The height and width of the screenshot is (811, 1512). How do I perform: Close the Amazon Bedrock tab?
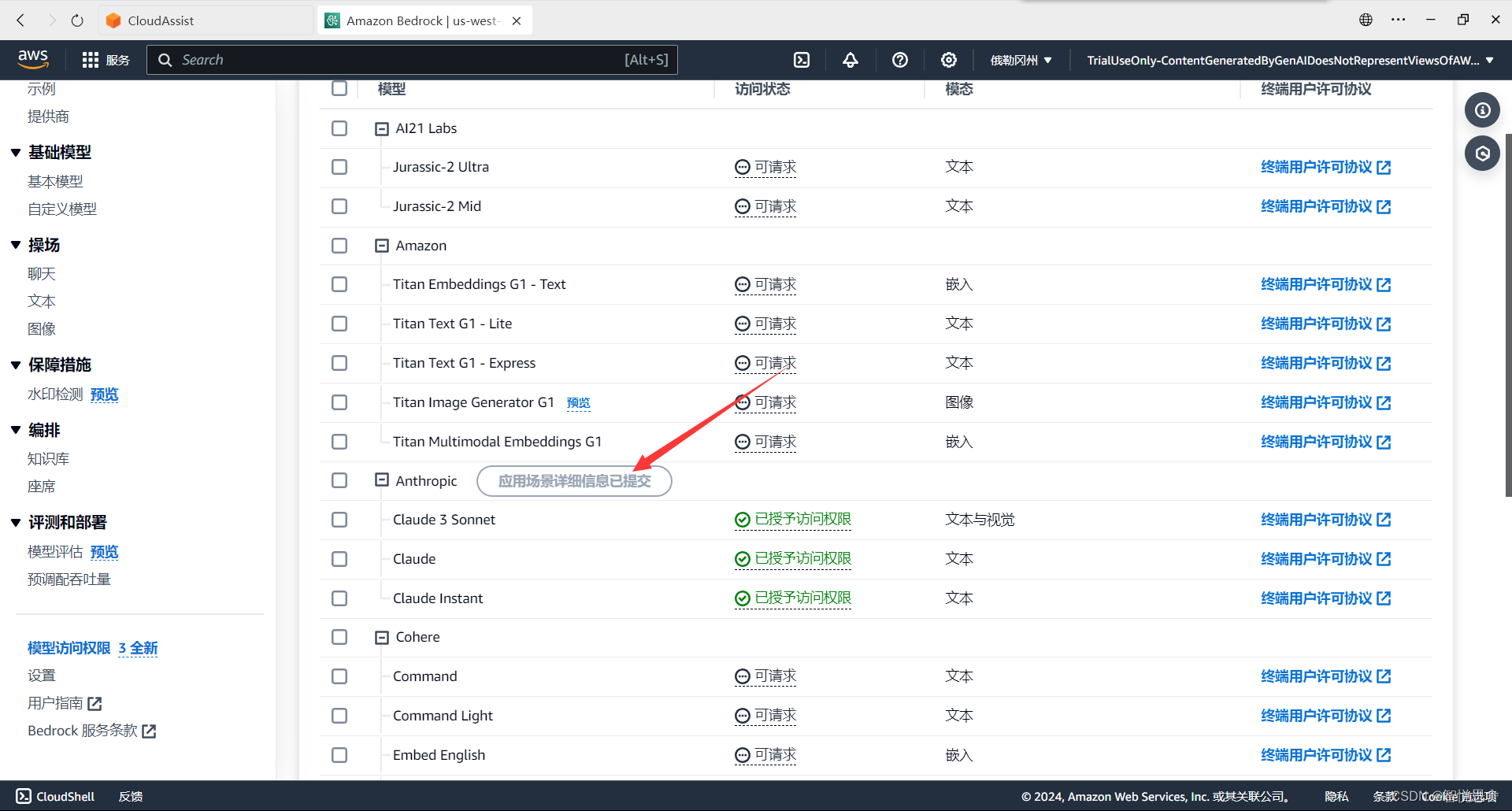pos(517,20)
